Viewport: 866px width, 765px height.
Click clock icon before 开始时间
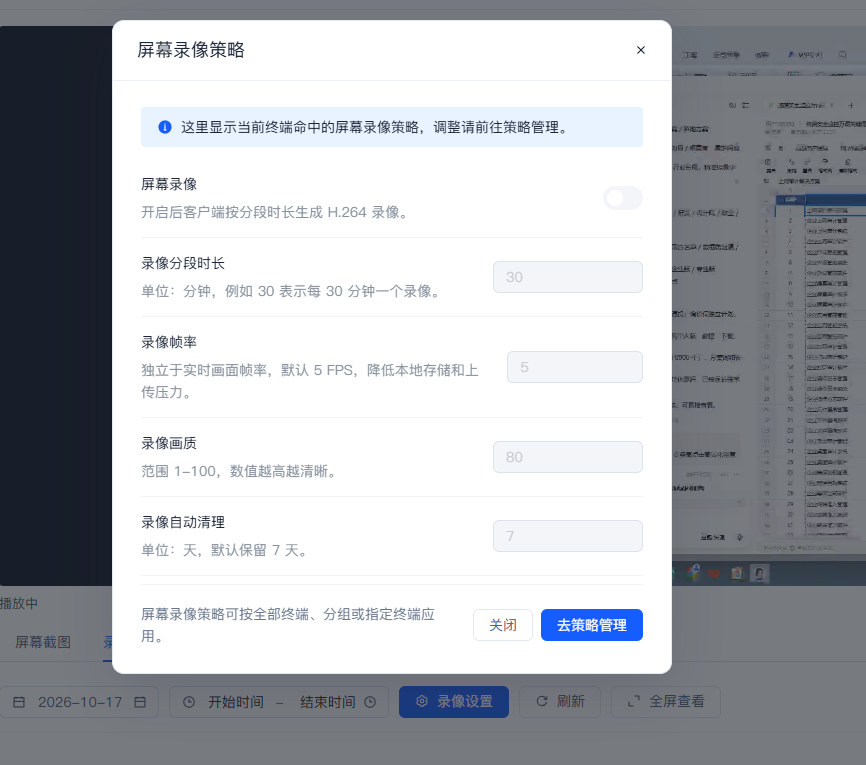(189, 702)
